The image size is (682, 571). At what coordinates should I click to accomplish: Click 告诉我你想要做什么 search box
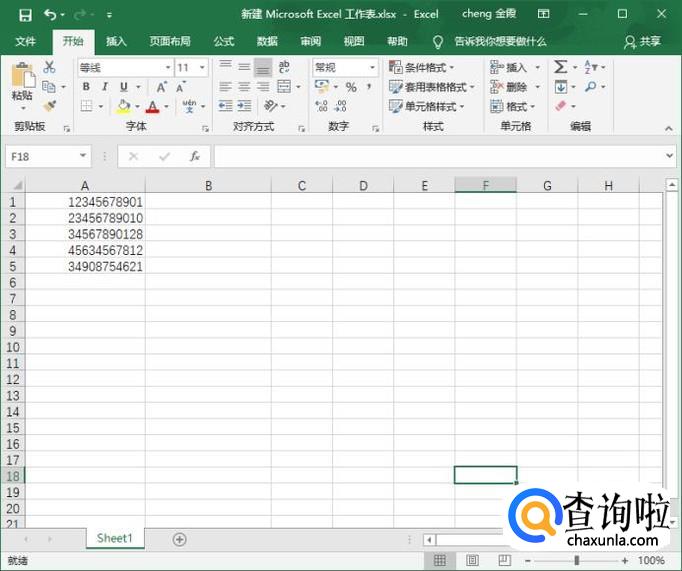click(500, 42)
